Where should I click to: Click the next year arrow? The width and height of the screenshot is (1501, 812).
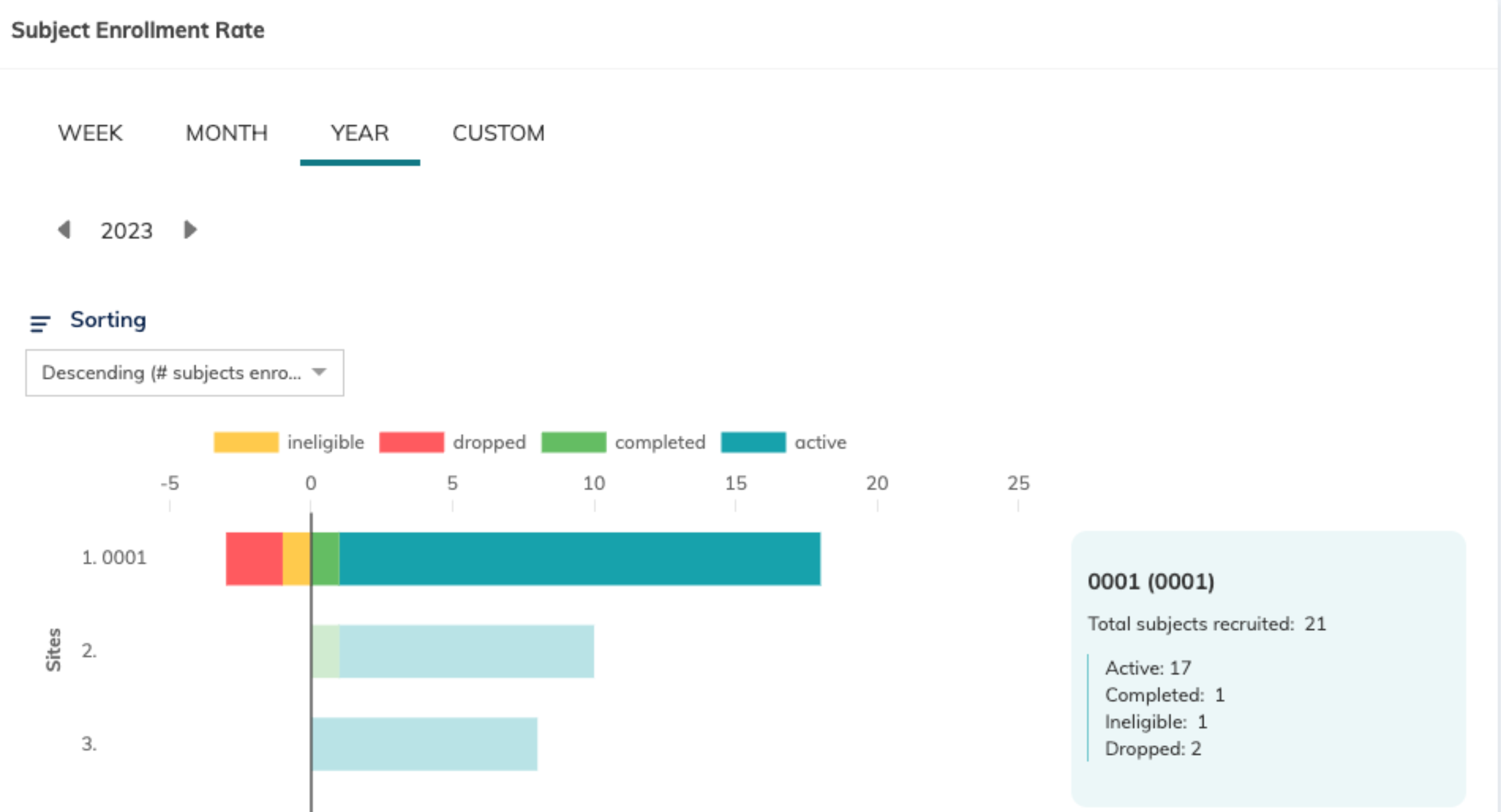coord(190,230)
